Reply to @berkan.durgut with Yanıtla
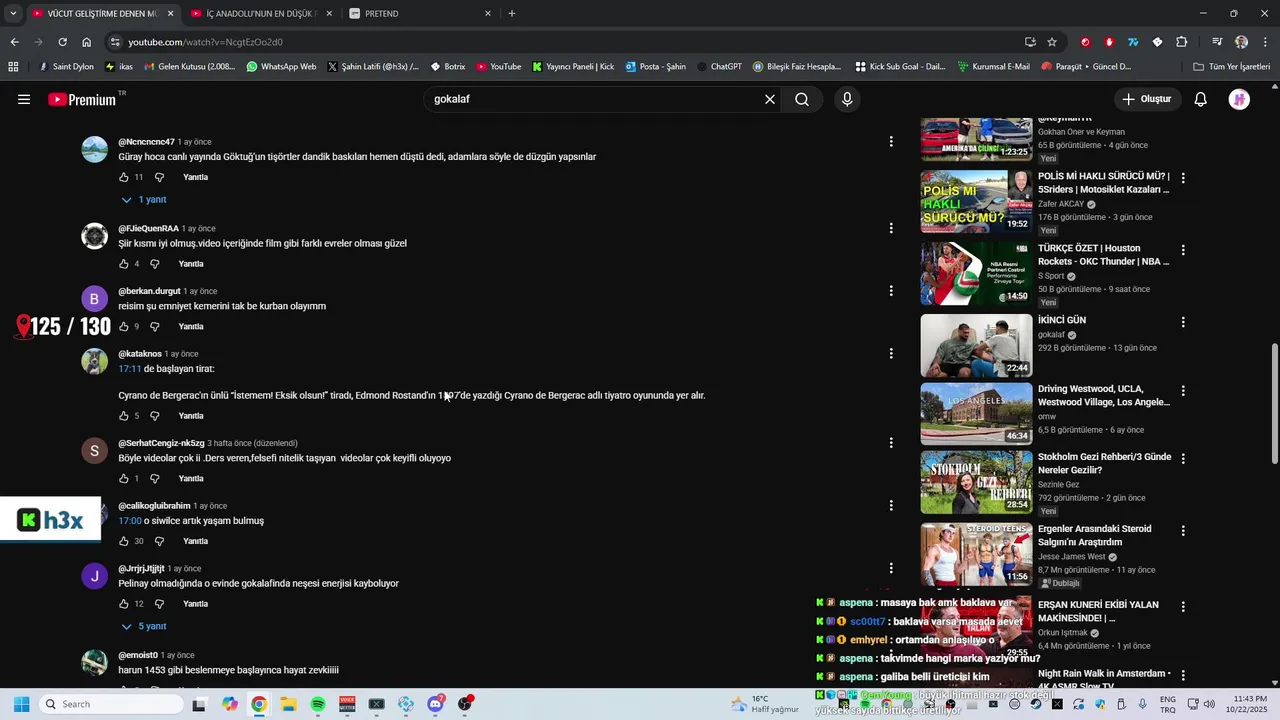 pos(191,326)
